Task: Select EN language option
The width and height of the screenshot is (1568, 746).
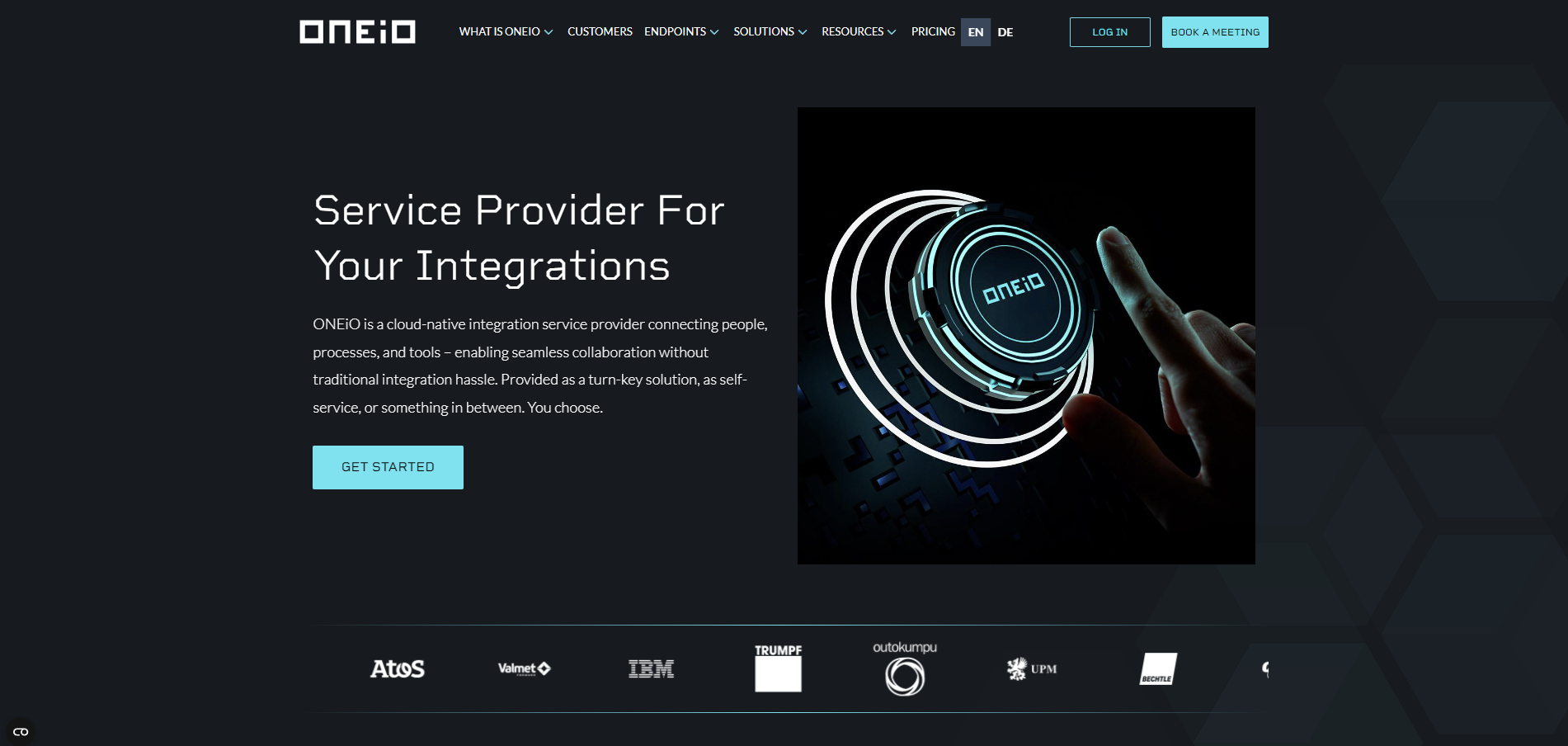Action: [x=976, y=32]
